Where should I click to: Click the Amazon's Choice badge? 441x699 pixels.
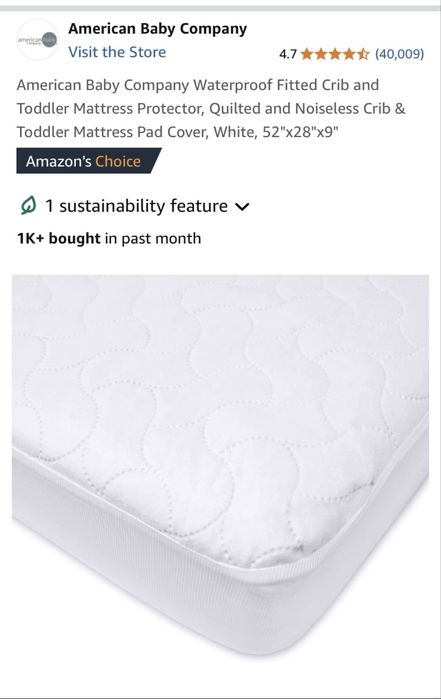coord(89,161)
